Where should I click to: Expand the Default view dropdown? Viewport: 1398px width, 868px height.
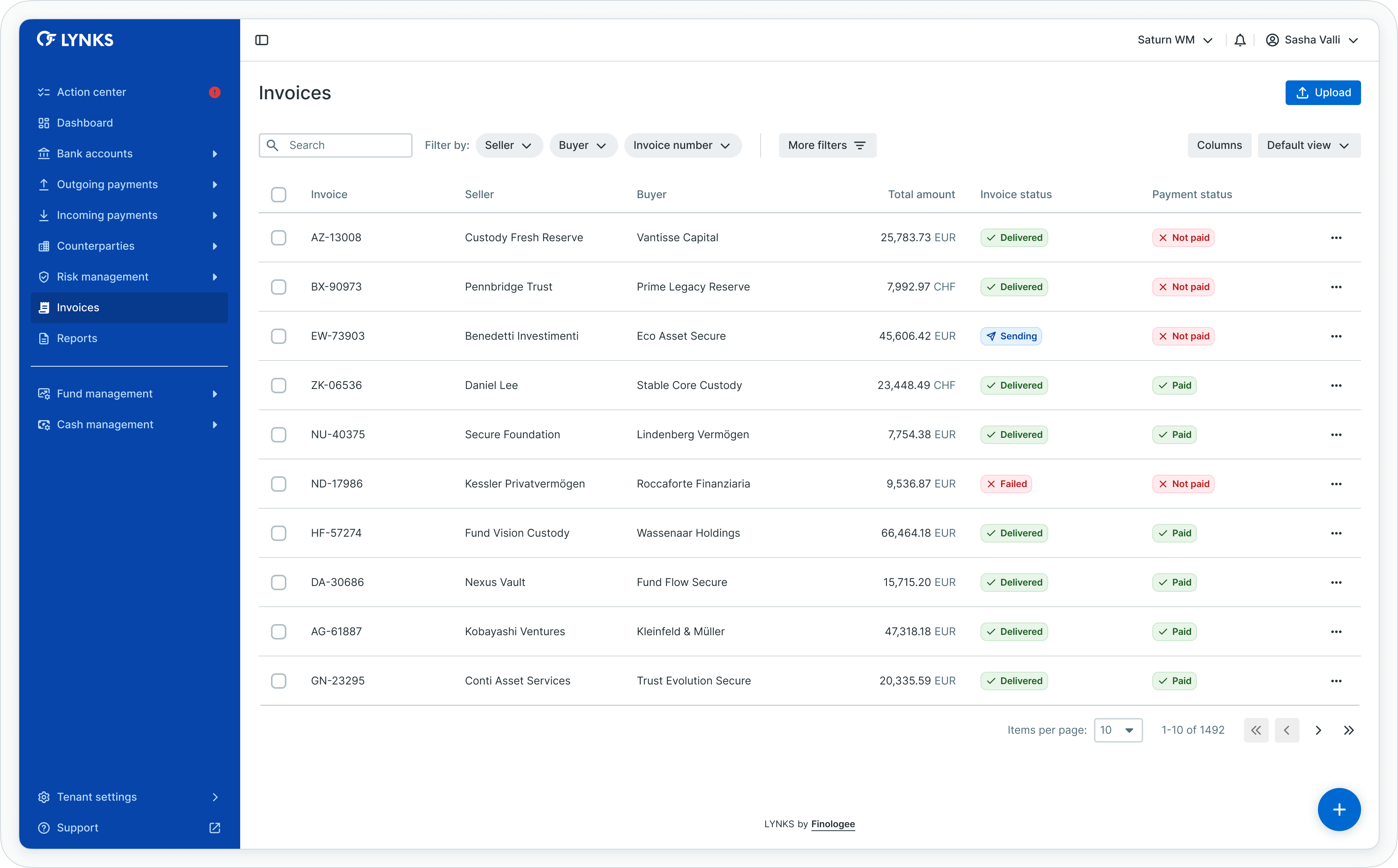point(1308,145)
